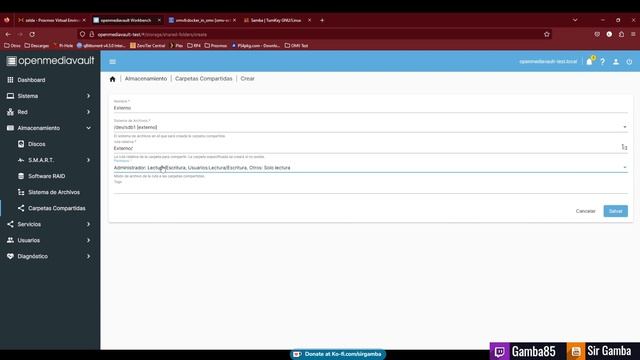Click the Salvar button
Viewport: 640px width, 360px height.
pos(616,211)
